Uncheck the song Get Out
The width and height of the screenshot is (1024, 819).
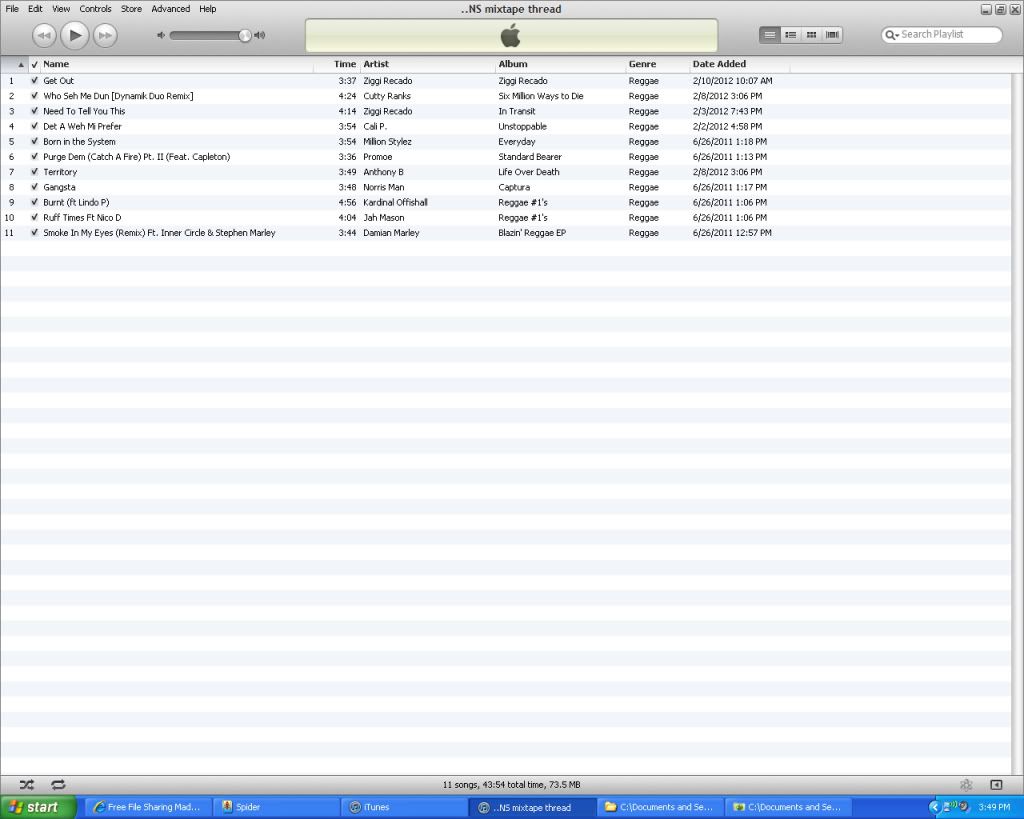(35, 81)
